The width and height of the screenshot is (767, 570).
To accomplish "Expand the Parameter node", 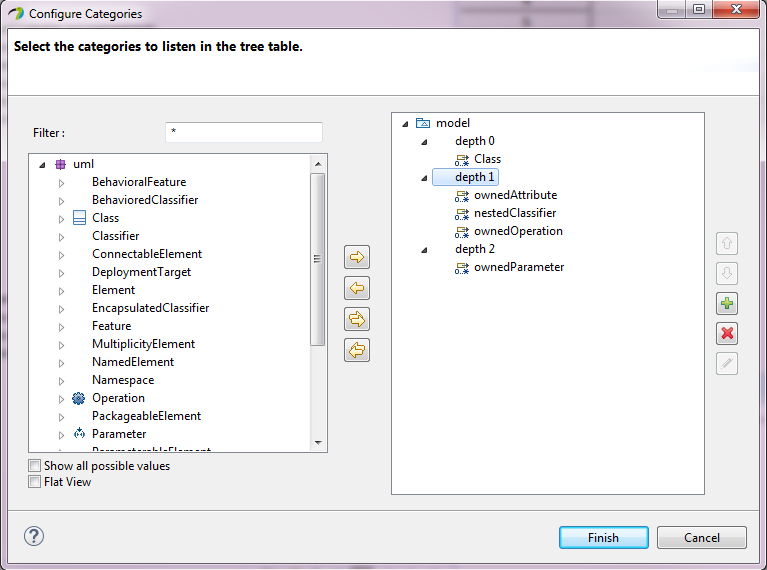I will point(61,435).
